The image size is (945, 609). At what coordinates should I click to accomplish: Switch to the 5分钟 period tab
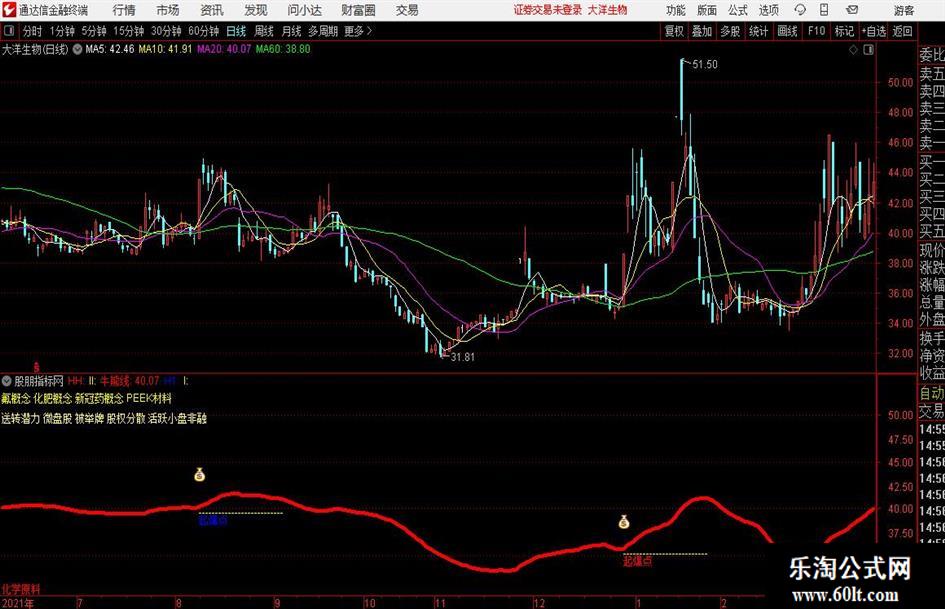(94, 31)
